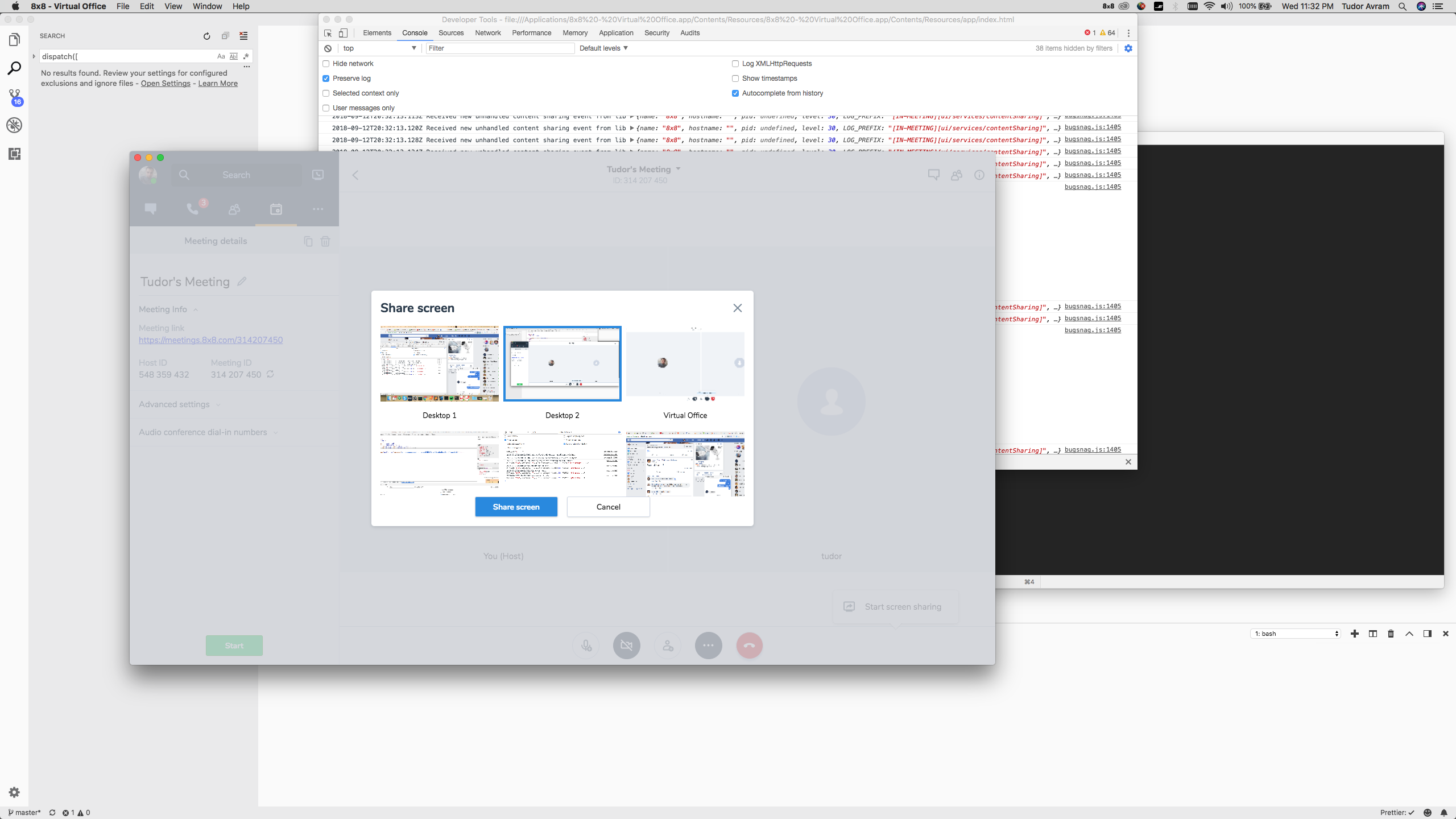Click master branch in VS Code status bar
This screenshot has width=1456, height=819.
24,813
